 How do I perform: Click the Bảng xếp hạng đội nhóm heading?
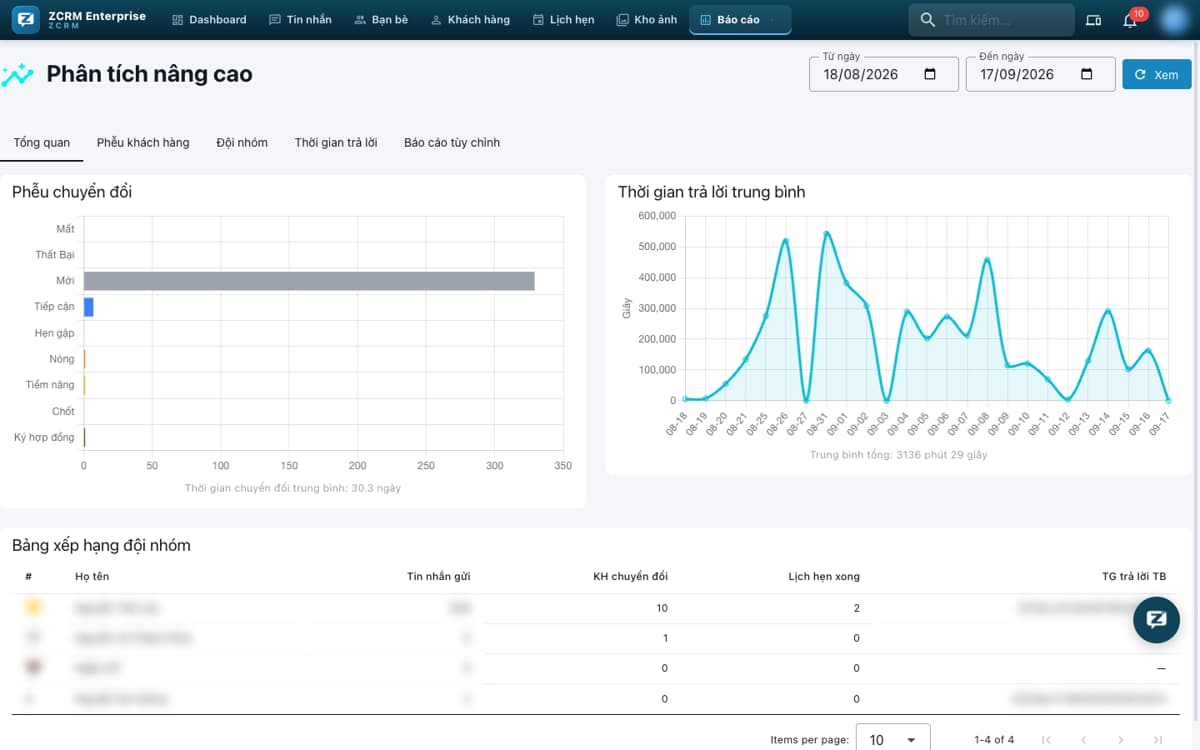[101, 545]
